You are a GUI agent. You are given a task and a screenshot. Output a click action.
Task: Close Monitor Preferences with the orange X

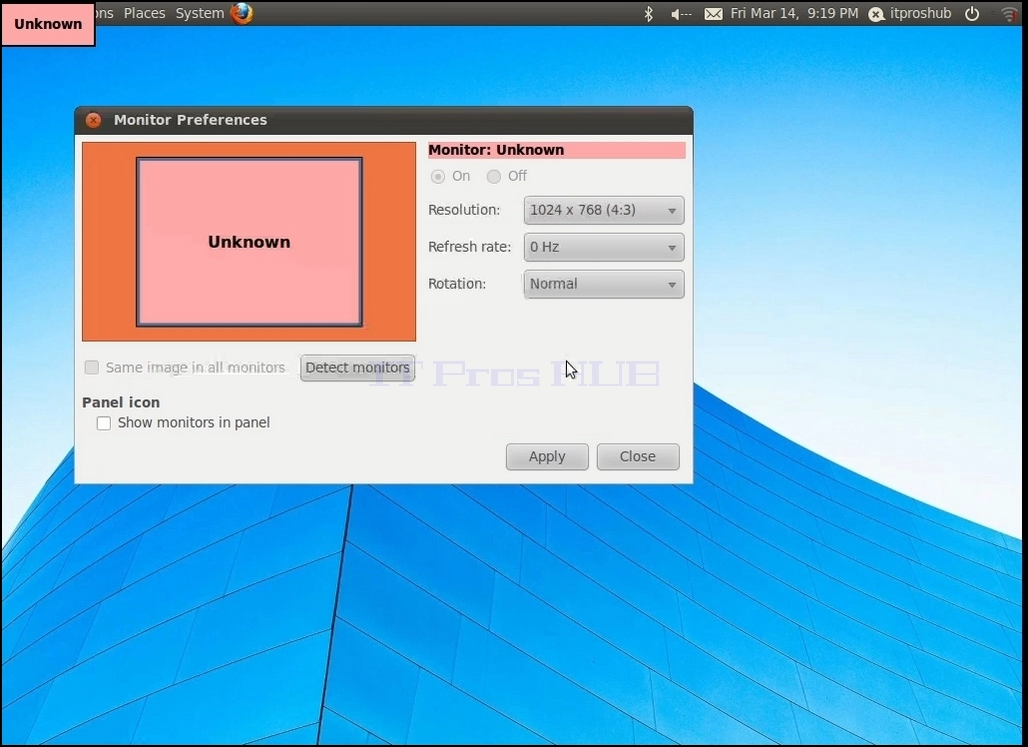point(93,120)
